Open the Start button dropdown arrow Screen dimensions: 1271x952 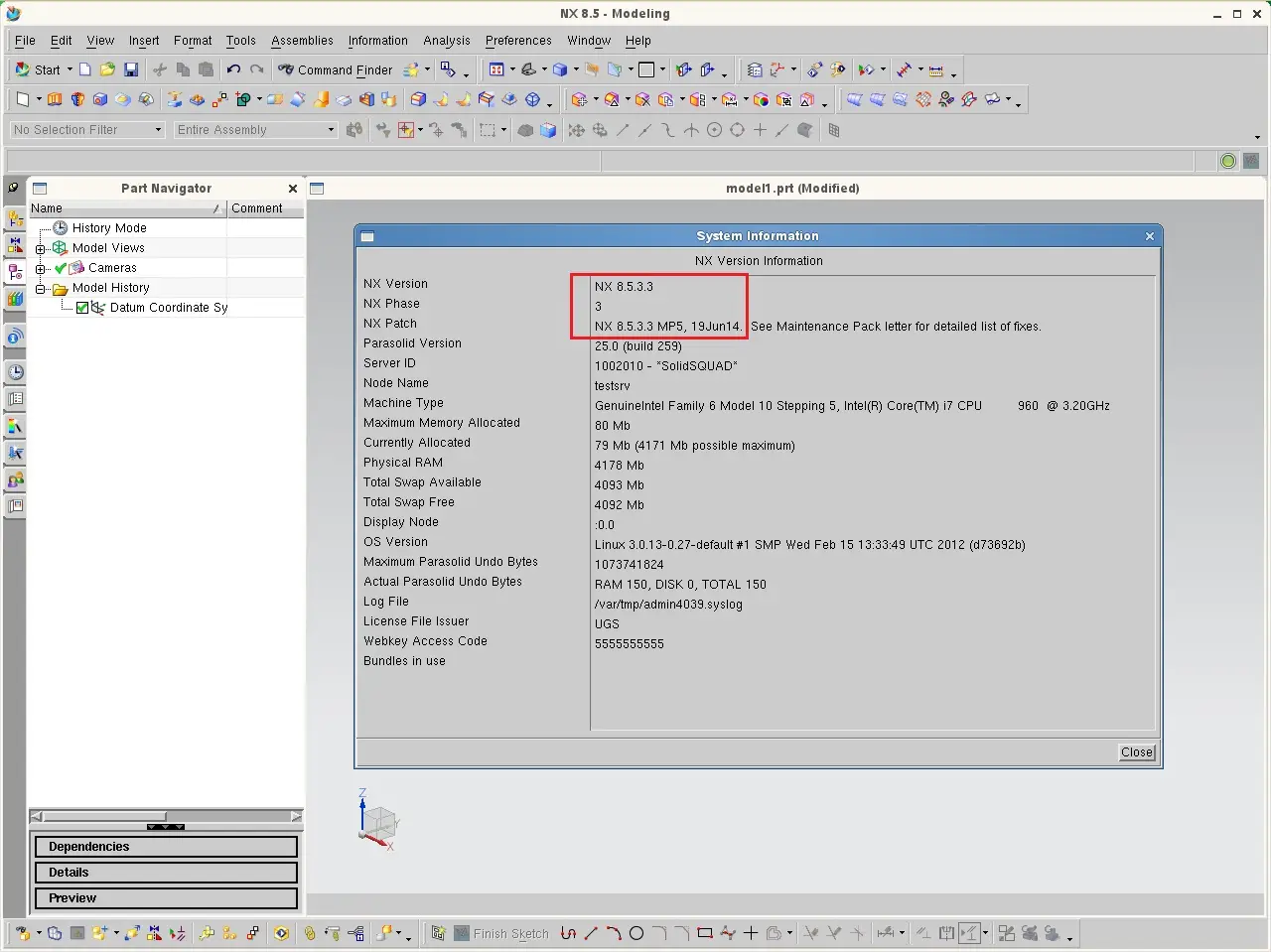70,69
